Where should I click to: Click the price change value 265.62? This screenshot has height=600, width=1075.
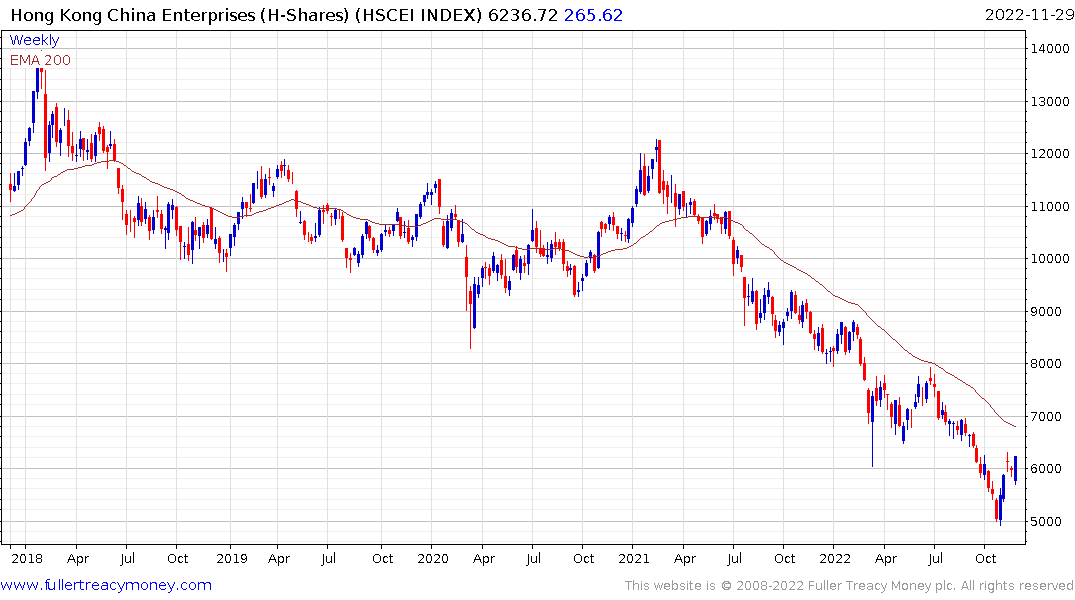pos(593,15)
